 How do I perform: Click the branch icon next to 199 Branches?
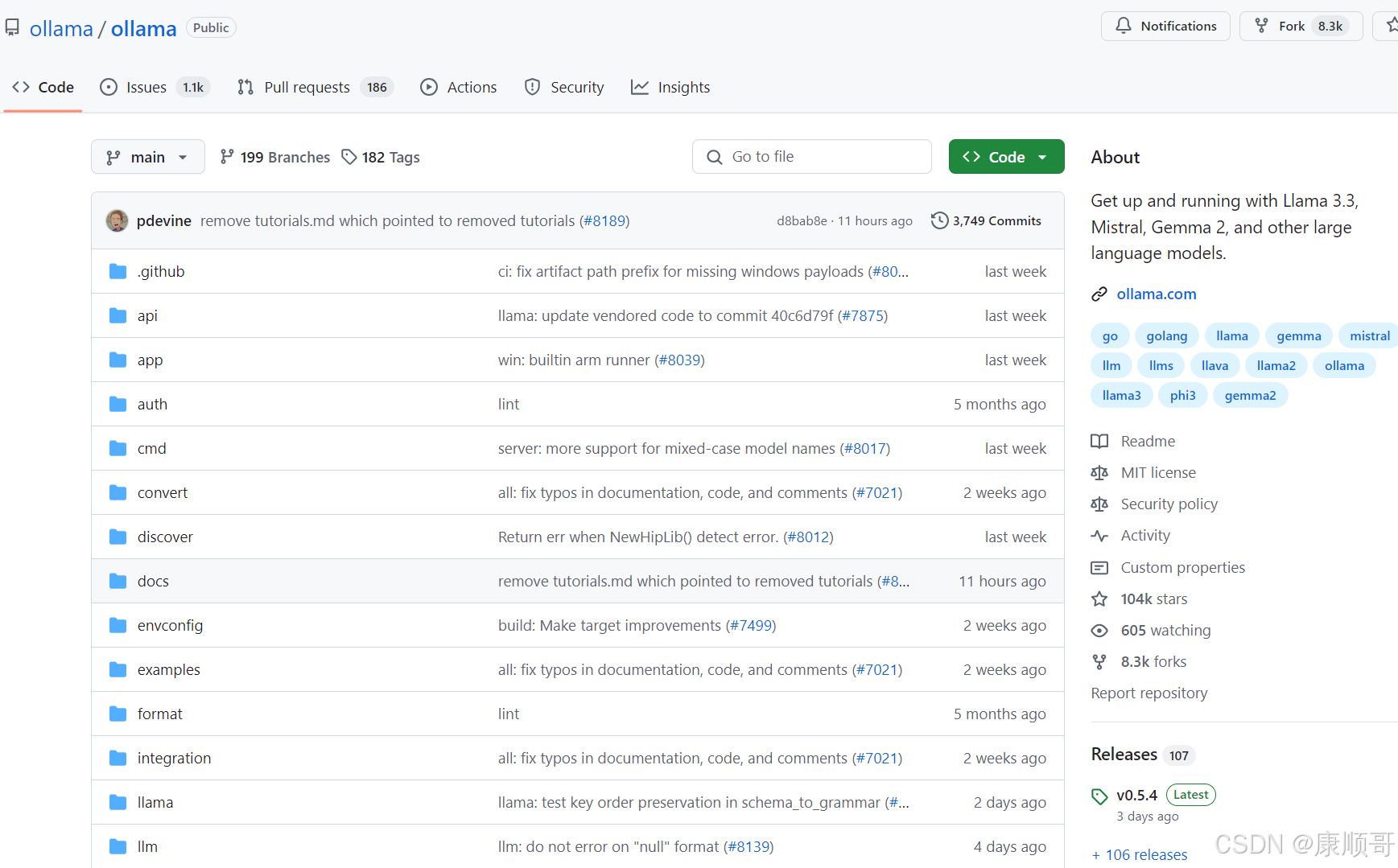point(227,157)
